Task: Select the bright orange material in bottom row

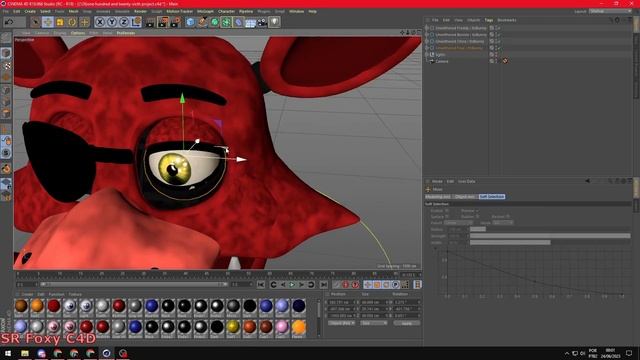Action: coord(298,327)
